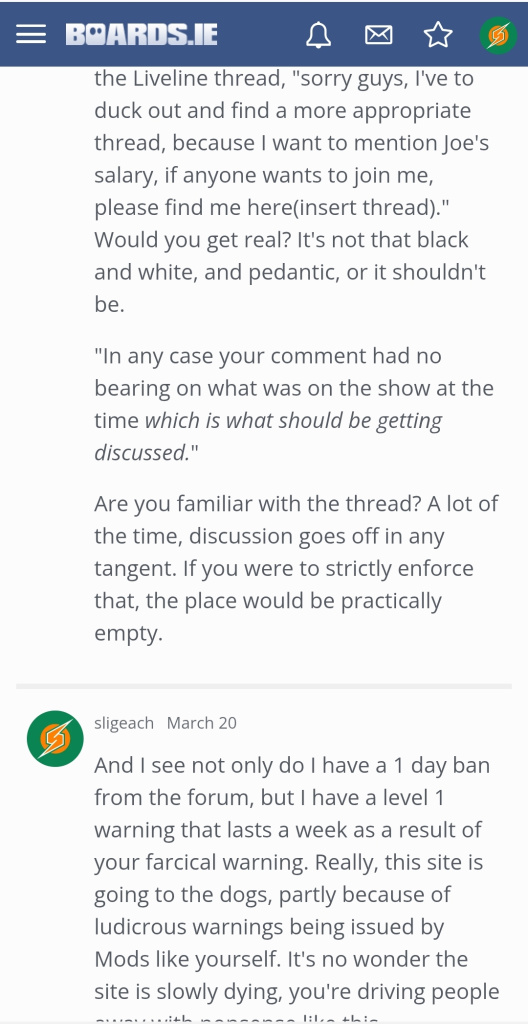
Task: Select the italic text 'which is what should be getting discussed'
Action: coord(269,436)
